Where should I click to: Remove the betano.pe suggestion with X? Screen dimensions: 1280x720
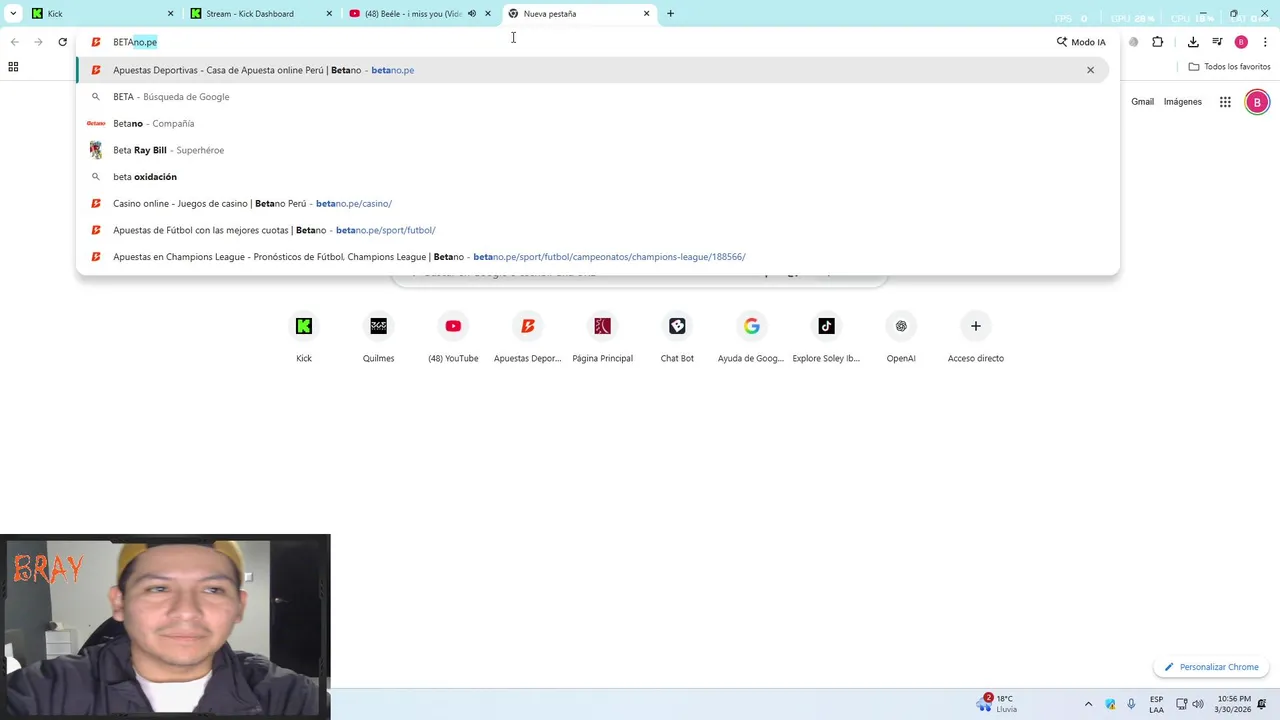tap(1090, 70)
